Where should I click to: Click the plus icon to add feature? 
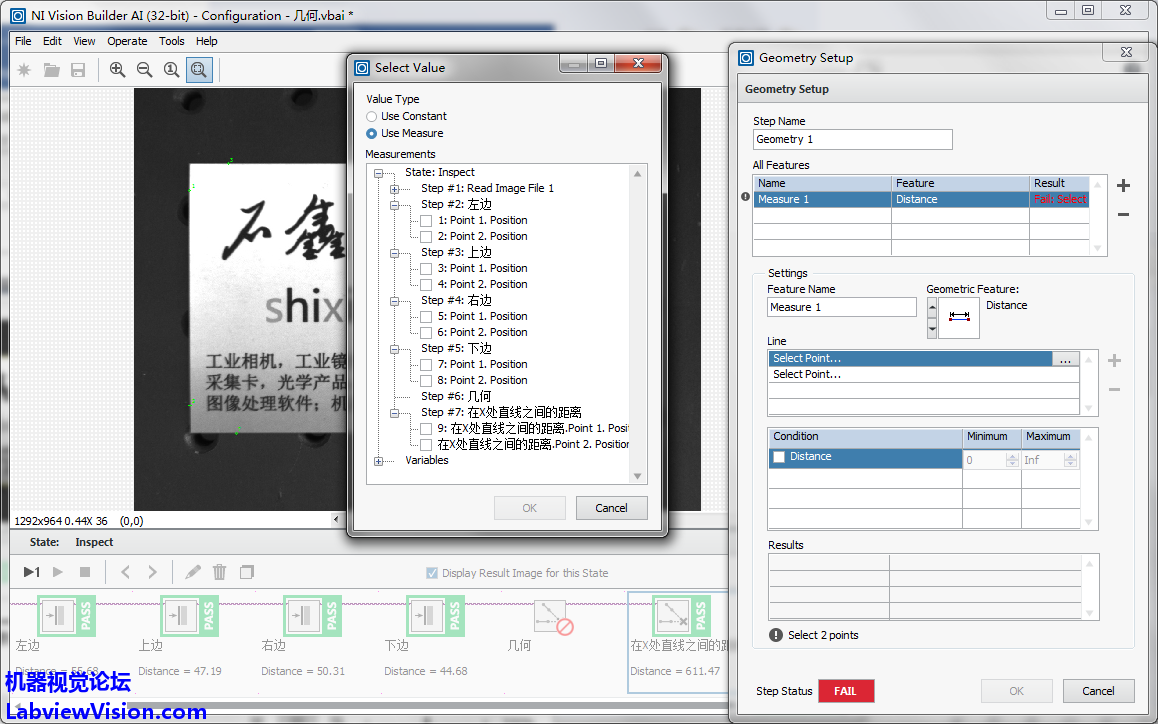[x=1123, y=186]
